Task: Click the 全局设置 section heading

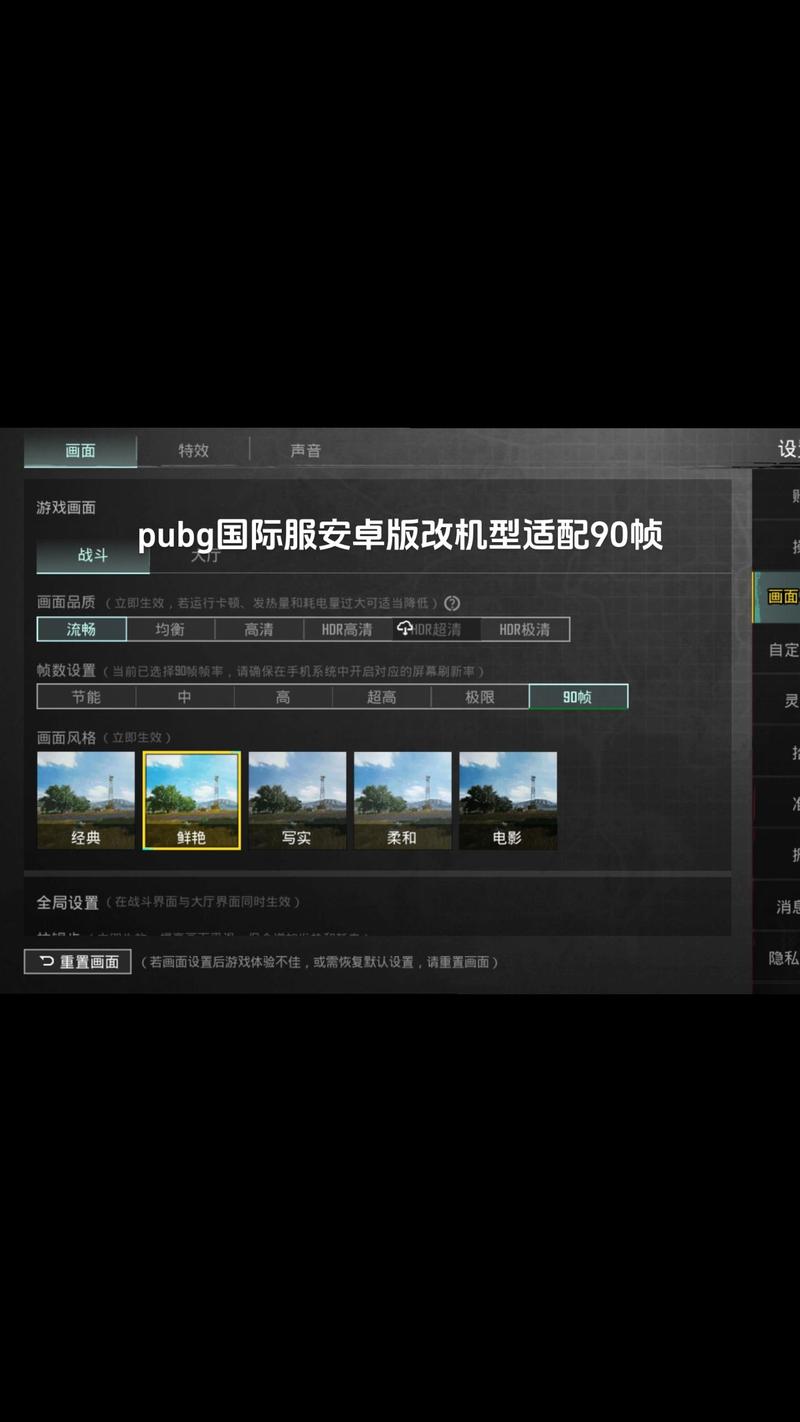Action: click(67, 902)
